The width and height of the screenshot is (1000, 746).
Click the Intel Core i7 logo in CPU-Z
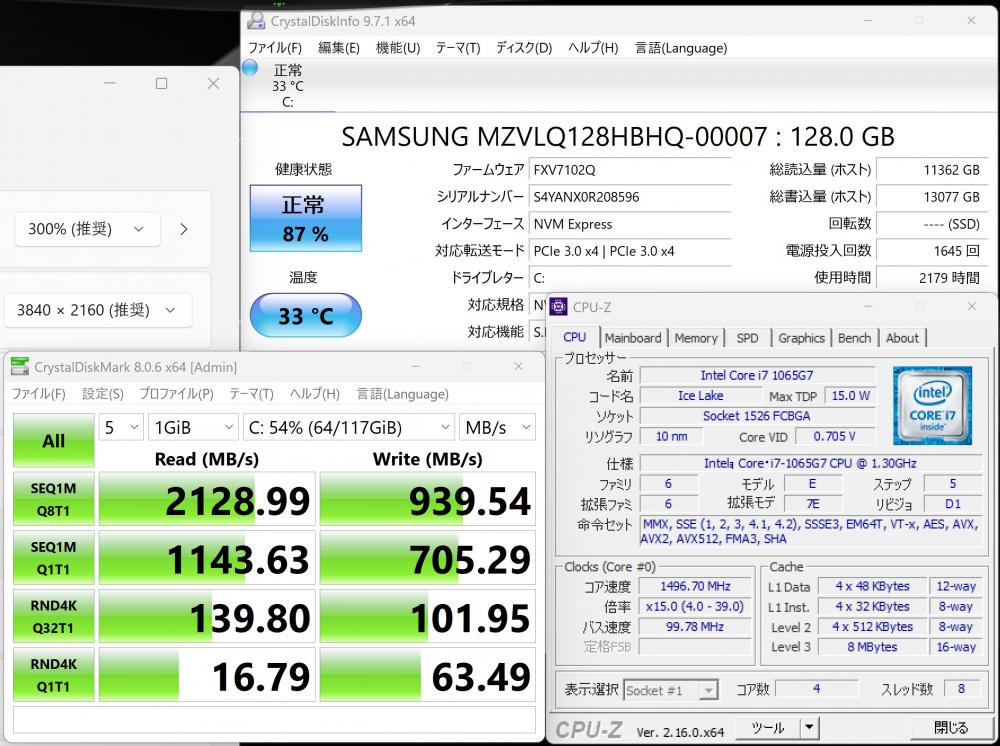pyautogui.click(x=932, y=406)
